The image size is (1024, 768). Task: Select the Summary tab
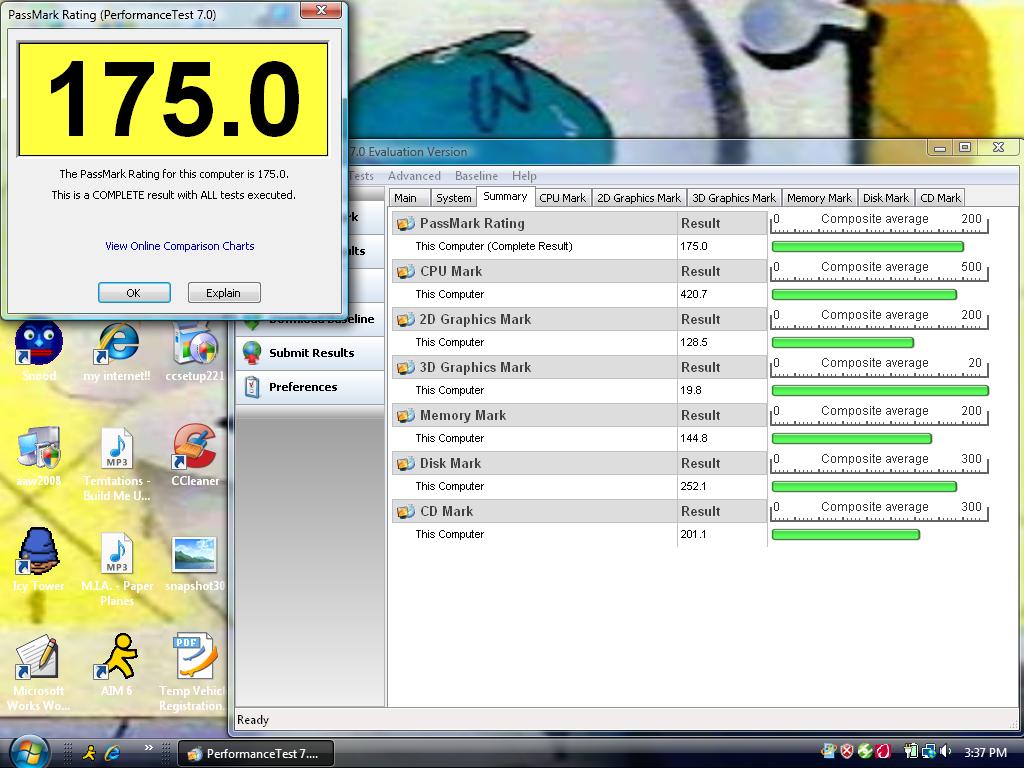[505, 197]
